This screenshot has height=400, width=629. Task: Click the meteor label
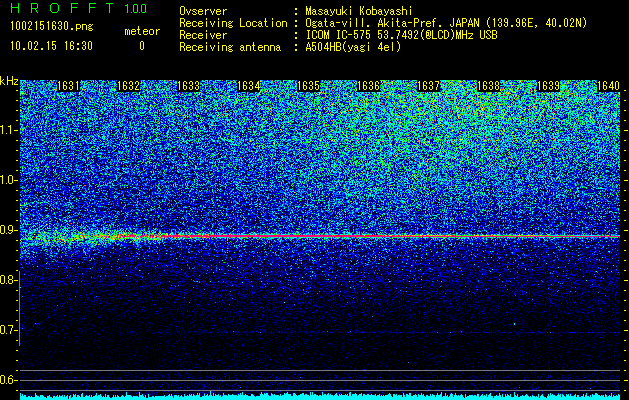coord(142,31)
